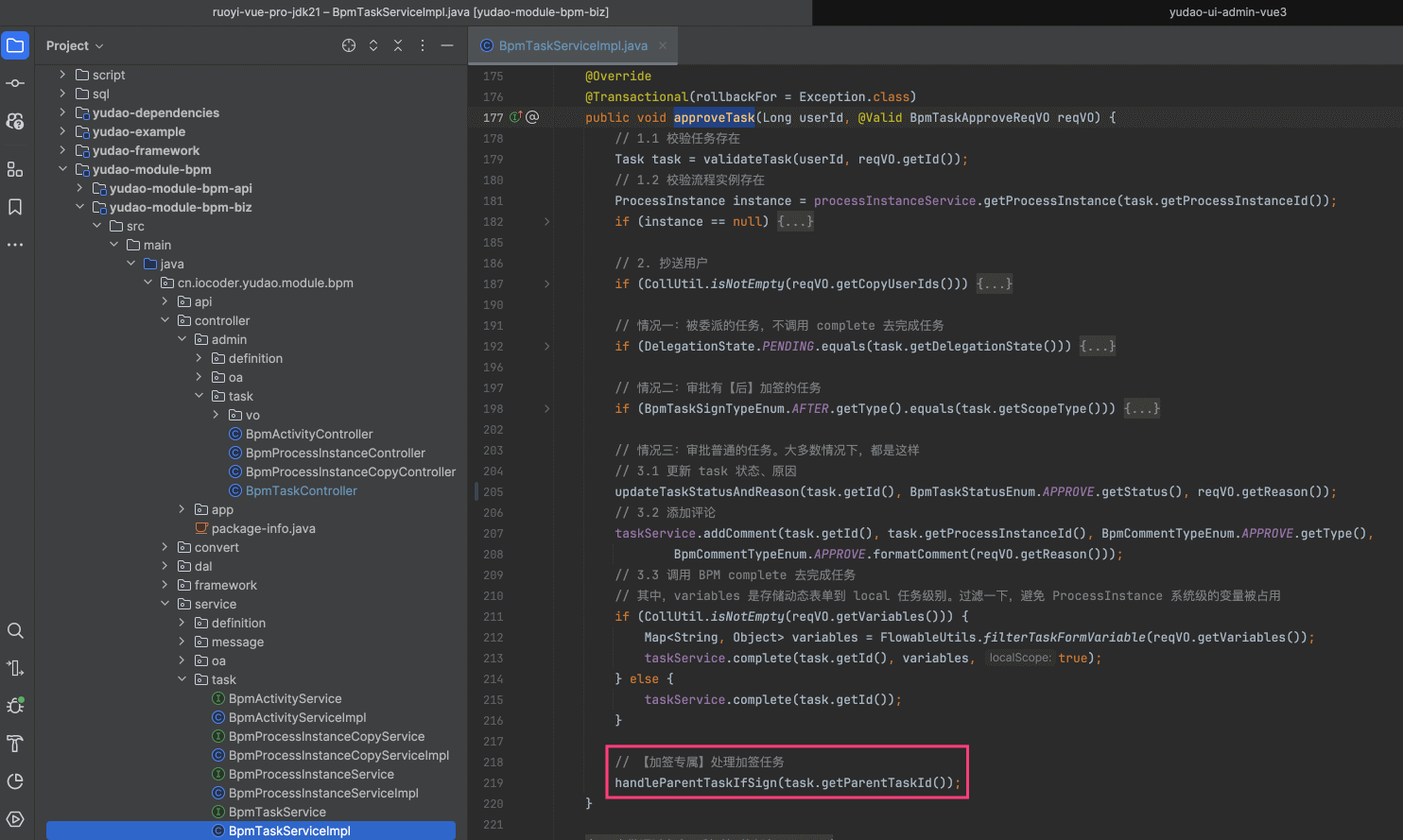Open the Profiler tool window
Screen dimensions: 1403x840
point(15,781)
